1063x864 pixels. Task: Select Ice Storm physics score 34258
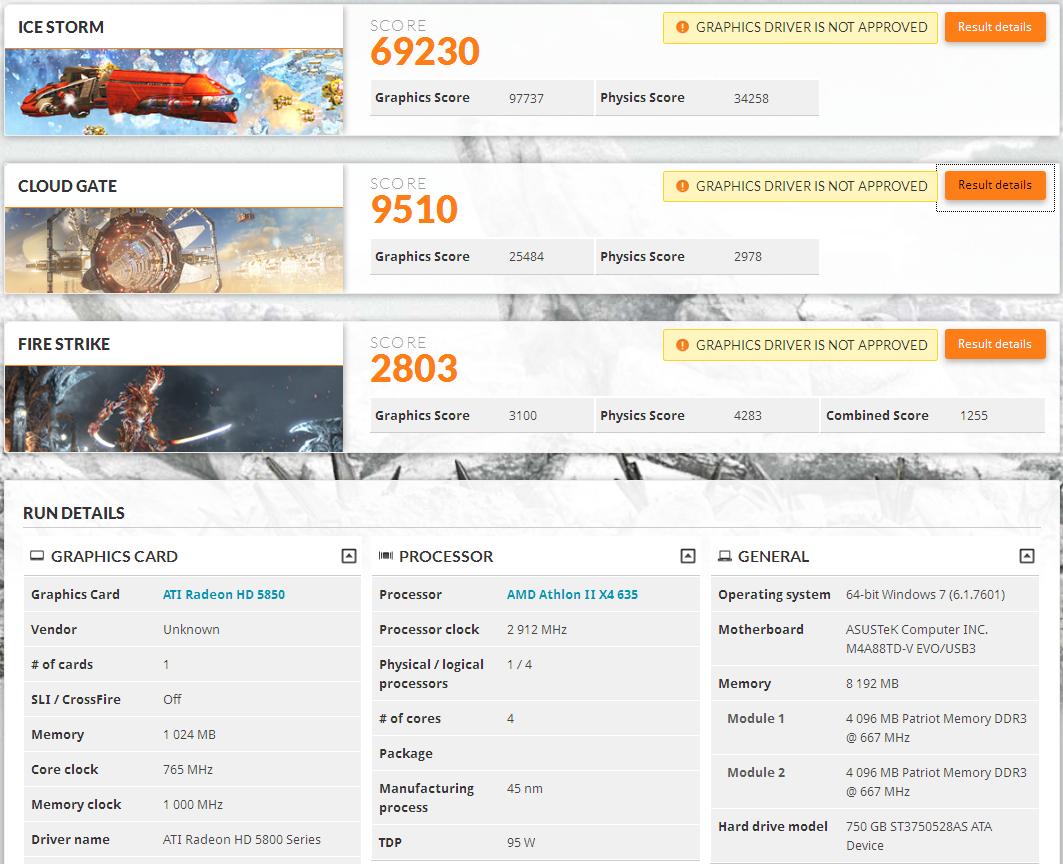(751, 98)
